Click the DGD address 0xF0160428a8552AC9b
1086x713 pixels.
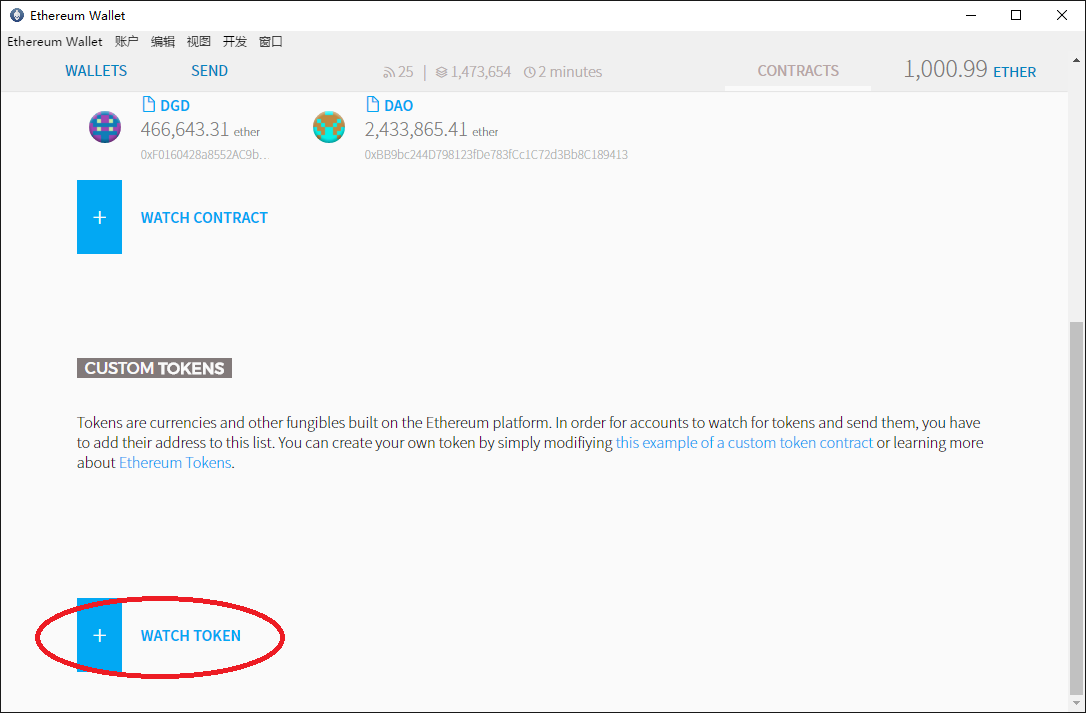[x=204, y=155]
